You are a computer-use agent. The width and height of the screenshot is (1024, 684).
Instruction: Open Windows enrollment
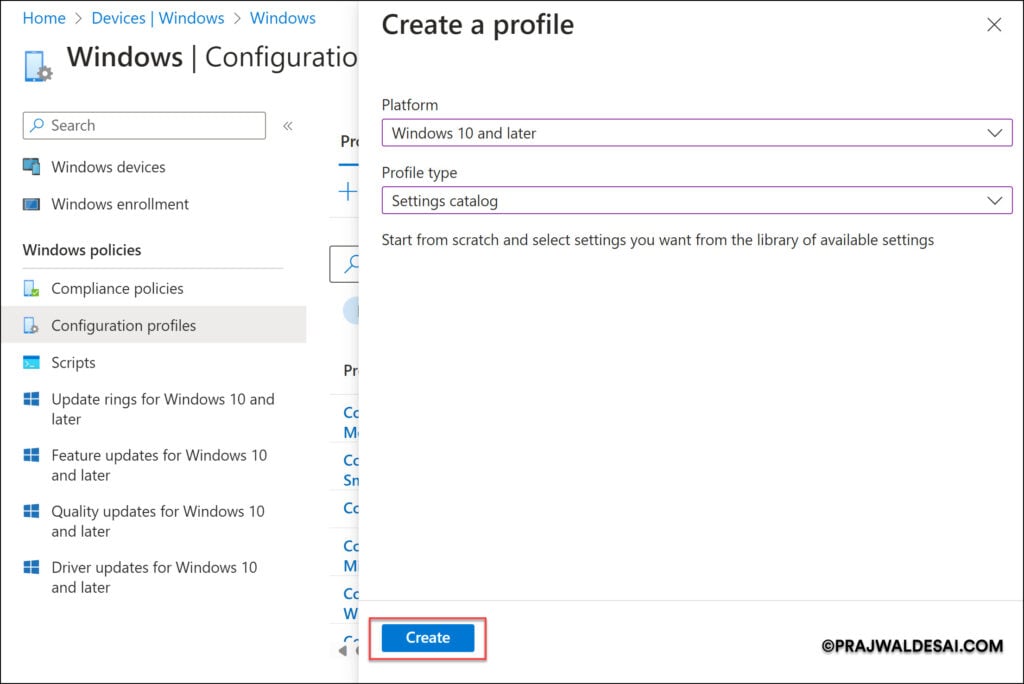120,204
